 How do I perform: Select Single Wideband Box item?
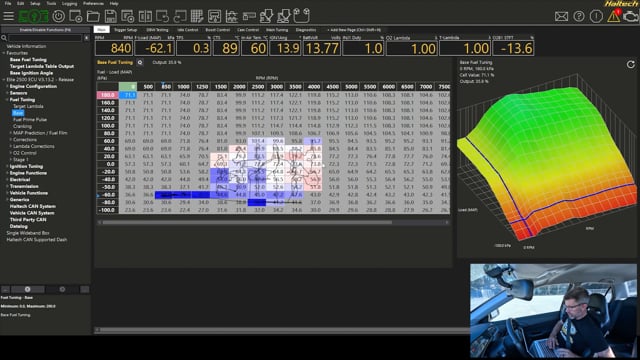coord(28,233)
